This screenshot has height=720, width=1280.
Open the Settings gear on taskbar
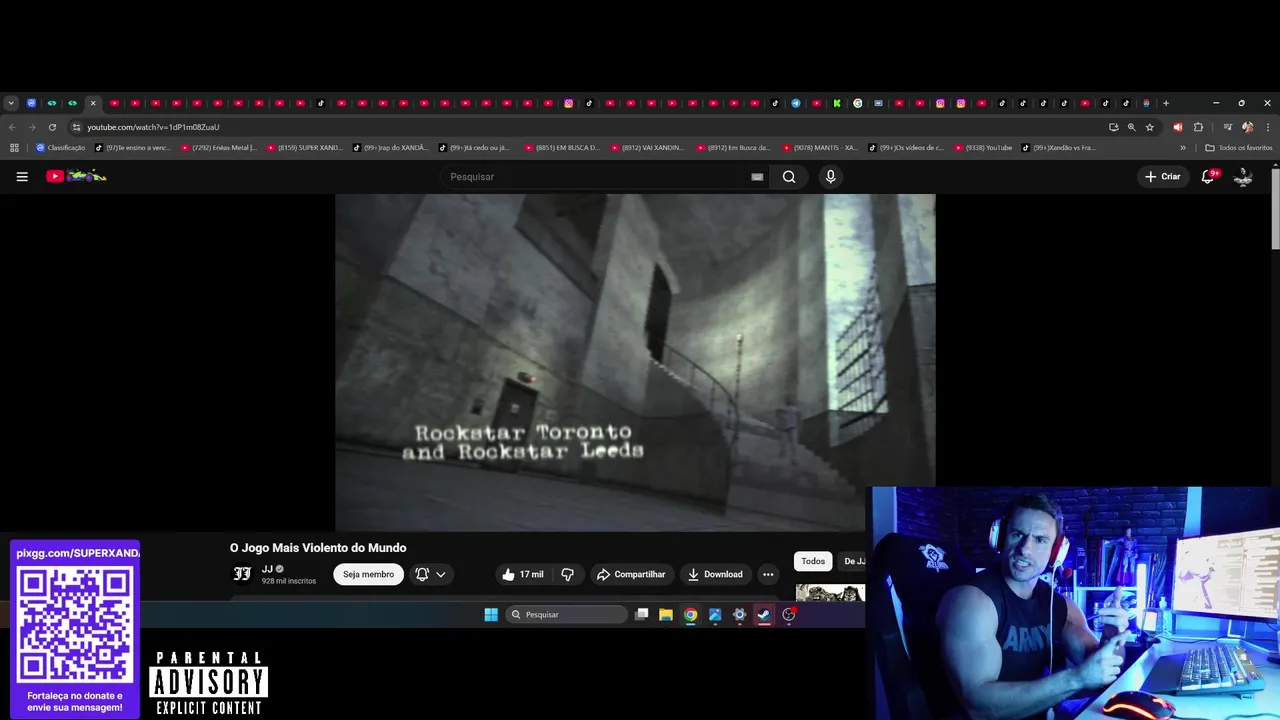point(740,615)
